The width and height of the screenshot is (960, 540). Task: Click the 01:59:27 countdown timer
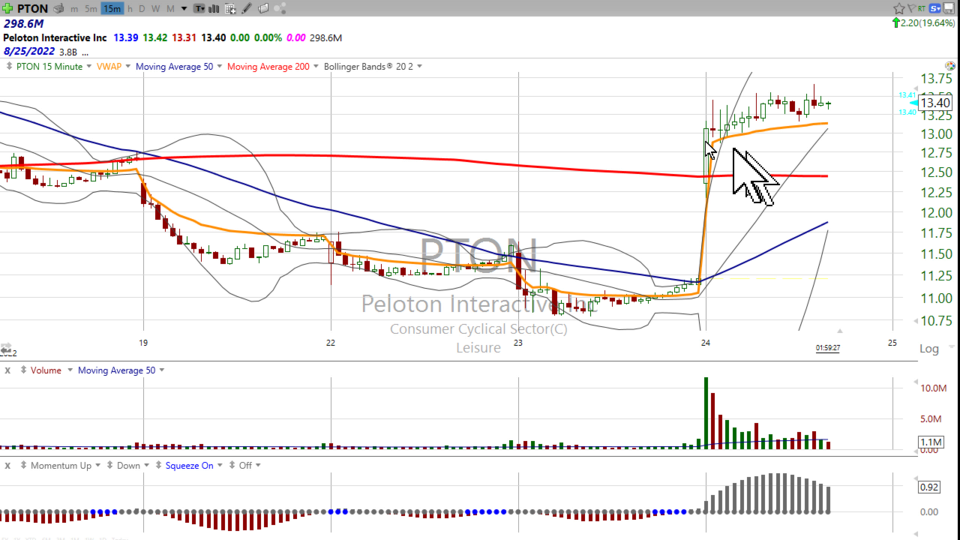(828, 348)
